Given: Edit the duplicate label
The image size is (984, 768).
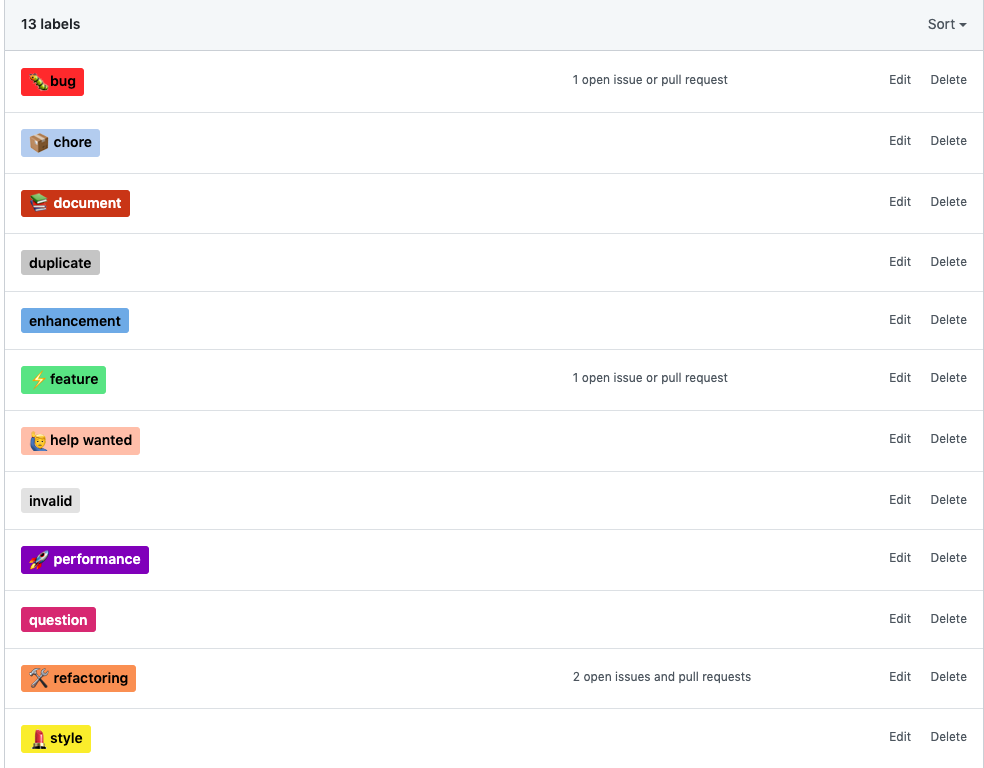Looking at the screenshot, I should pos(900,262).
